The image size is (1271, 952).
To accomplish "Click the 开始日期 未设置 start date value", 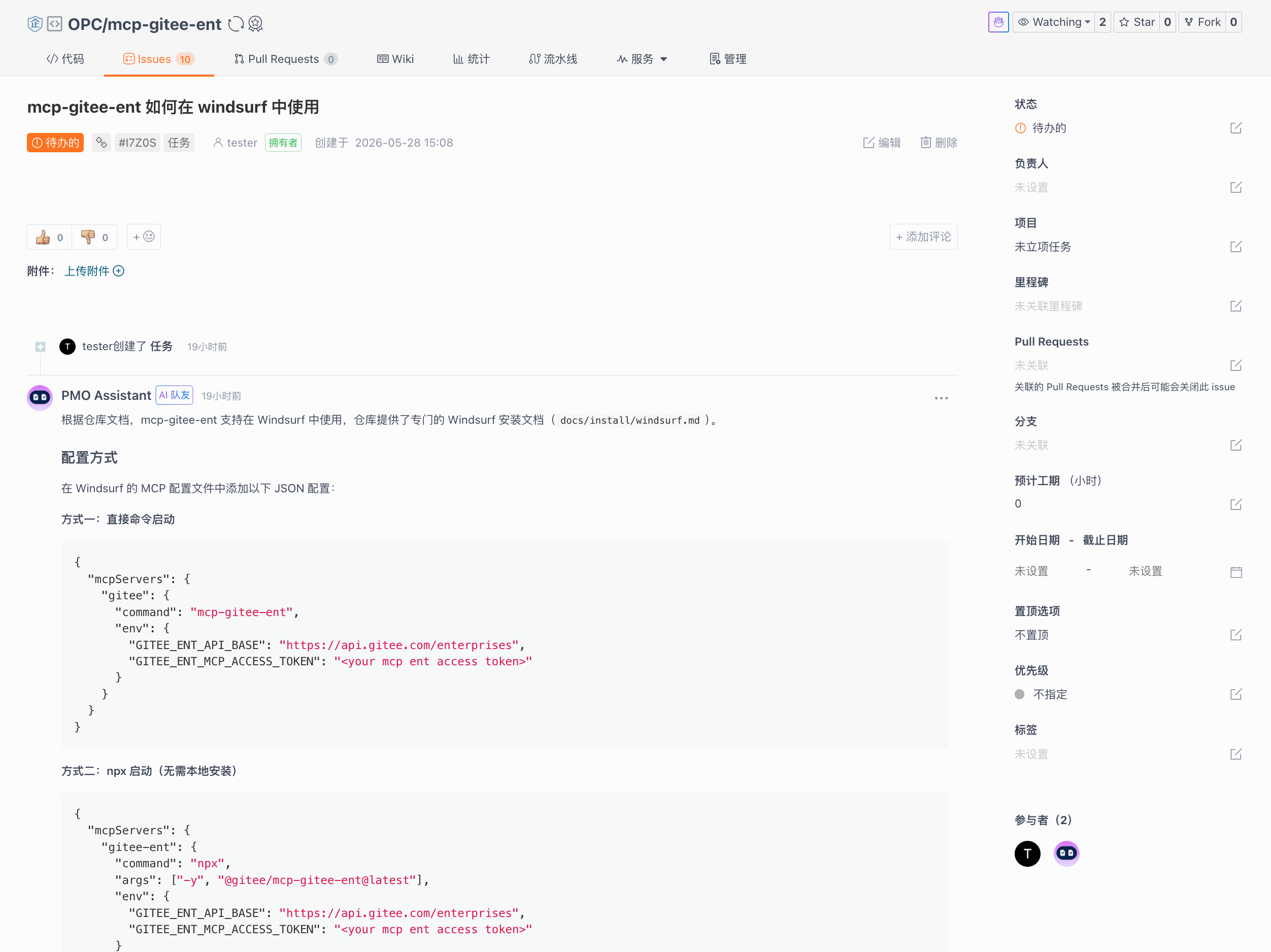I will pos(1031,571).
